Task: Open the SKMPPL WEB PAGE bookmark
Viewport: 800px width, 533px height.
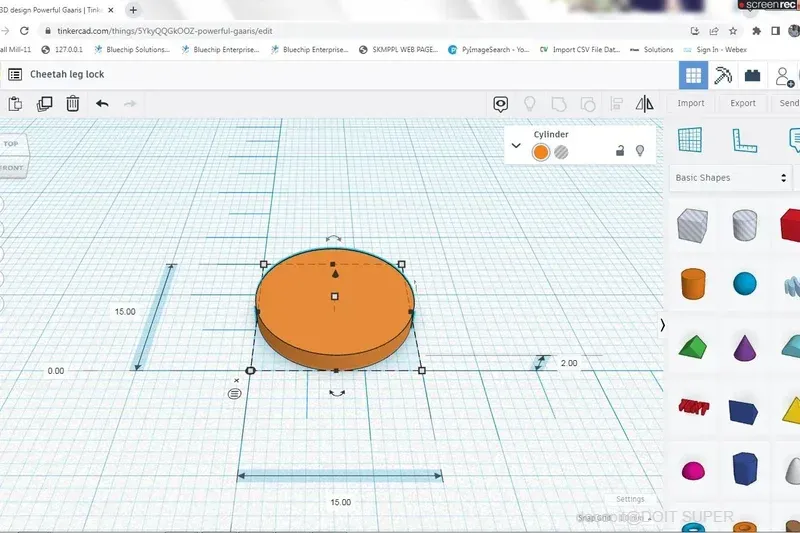Action: (x=398, y=49)
